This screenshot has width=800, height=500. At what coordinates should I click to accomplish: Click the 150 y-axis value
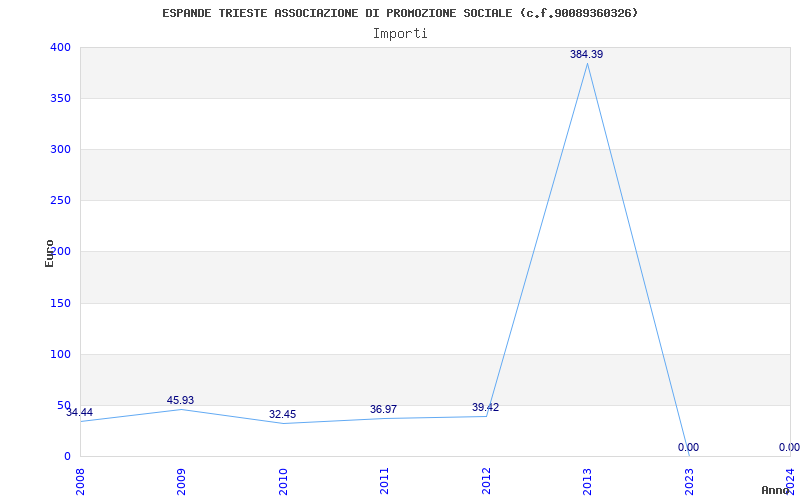pos(60,304)
